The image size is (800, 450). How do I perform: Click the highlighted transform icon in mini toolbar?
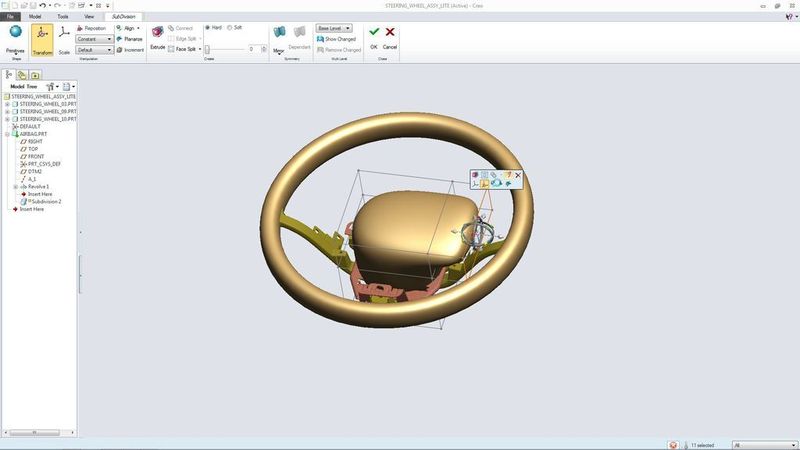[485, 184]
